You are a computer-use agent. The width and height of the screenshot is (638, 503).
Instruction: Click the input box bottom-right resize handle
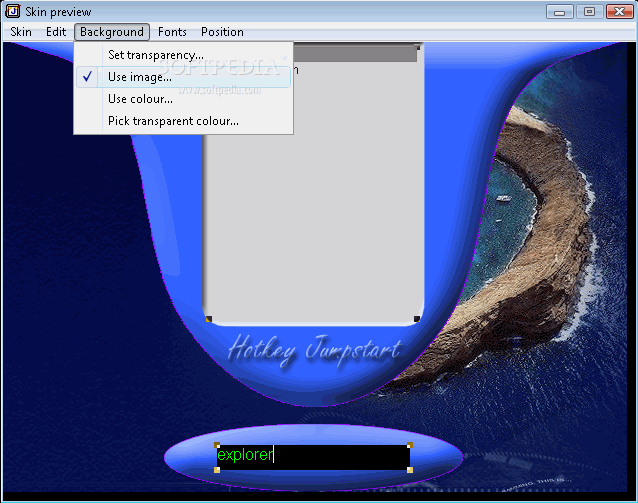click(x=410, y=470)
